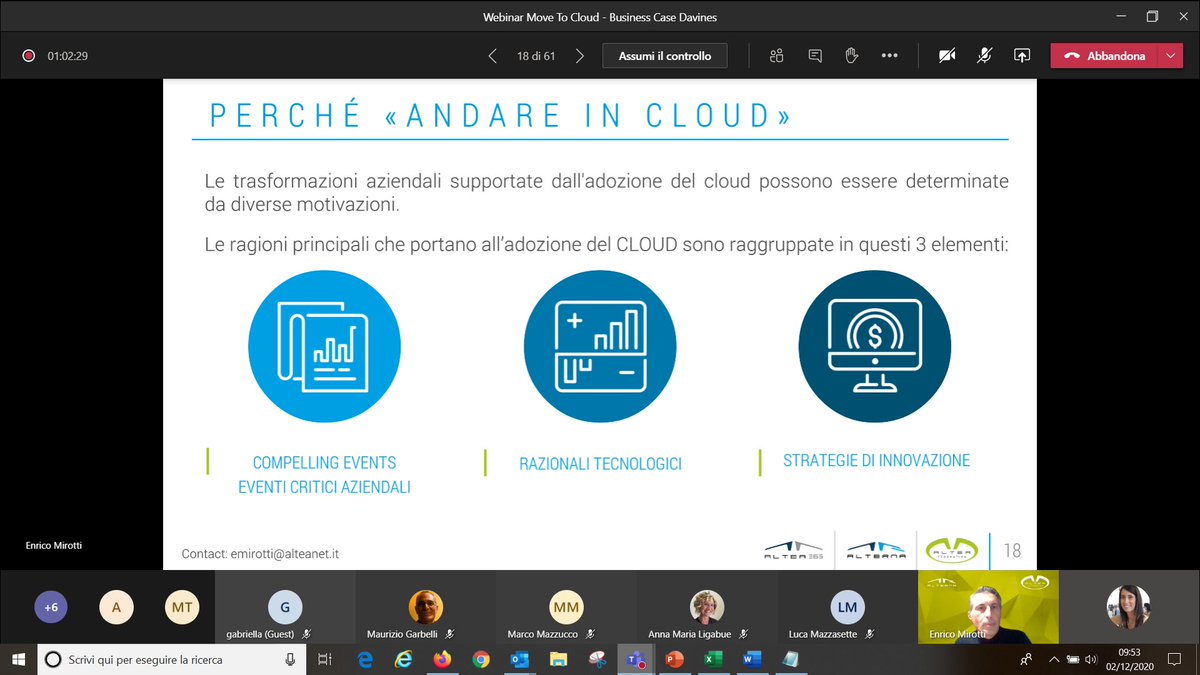Open the participants panel

tap(776, 55)
